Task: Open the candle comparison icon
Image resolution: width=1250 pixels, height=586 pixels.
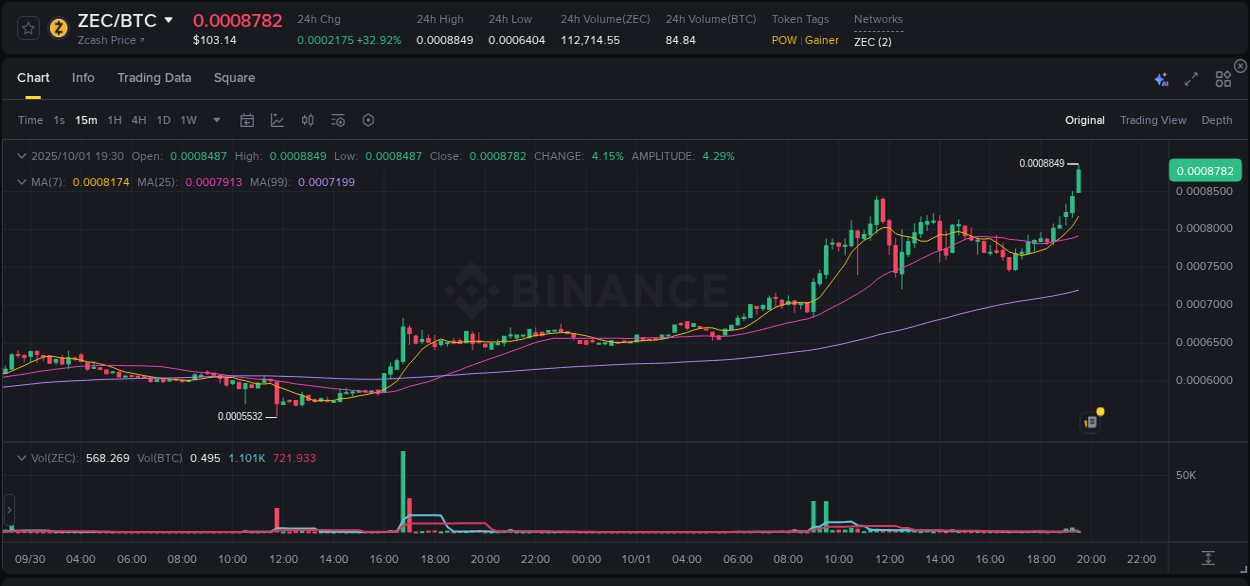Action: click(x=308, y=120)
